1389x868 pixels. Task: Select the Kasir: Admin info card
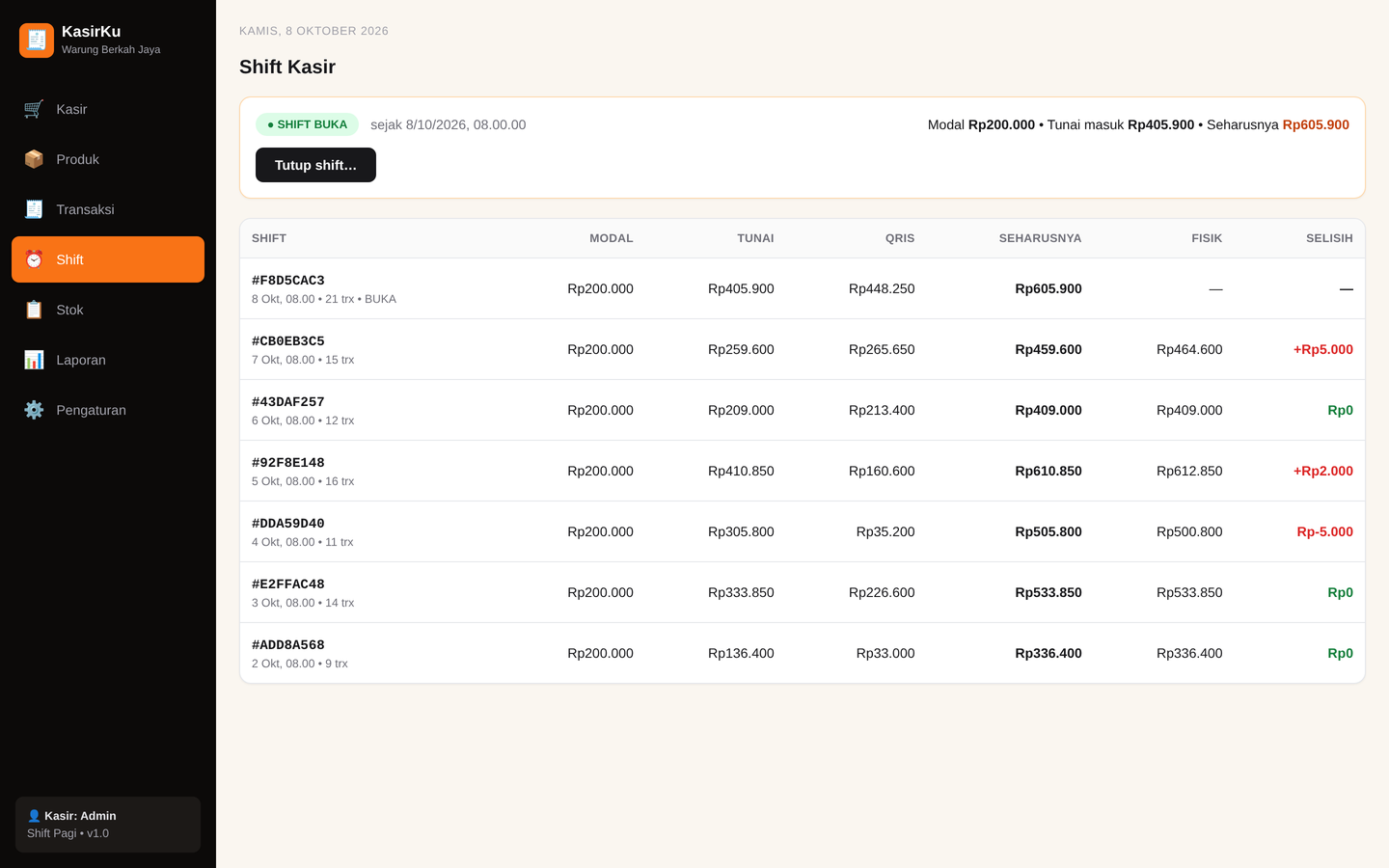pyautogui.click(x=108, y=825)
